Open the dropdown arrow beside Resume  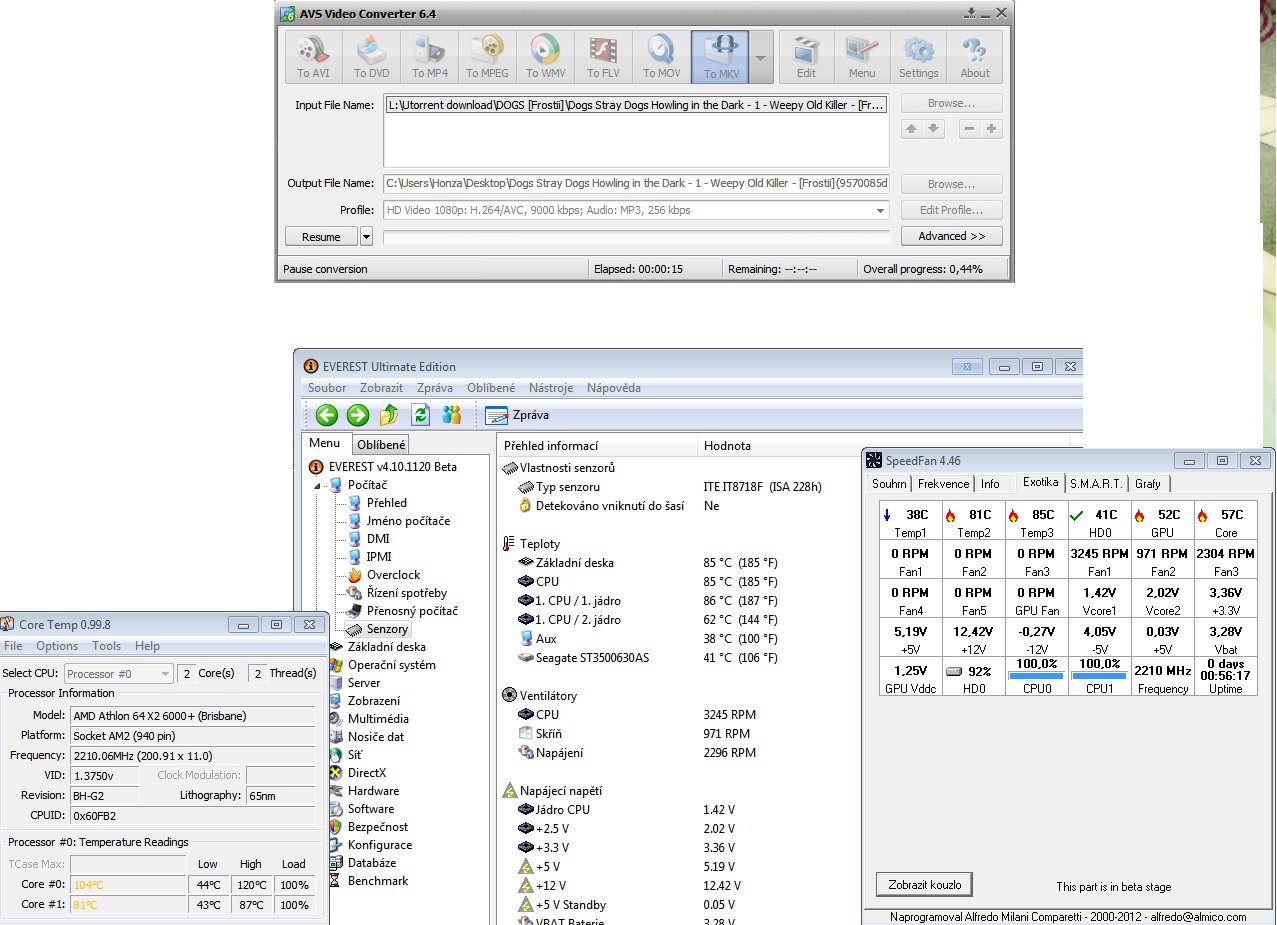coord(366,237)
